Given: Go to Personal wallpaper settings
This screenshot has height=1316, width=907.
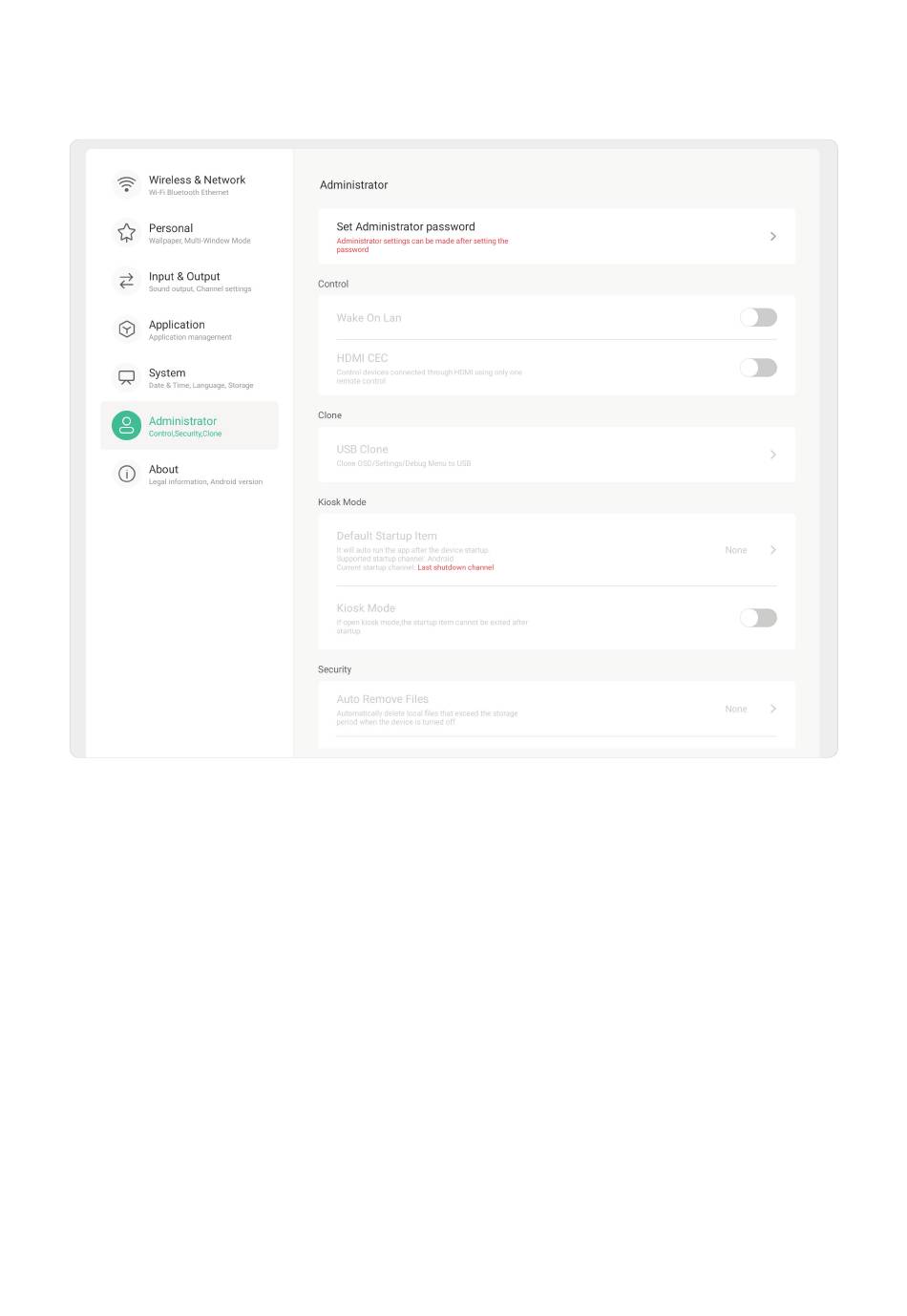Looking at the screenshot, I should click(189, 232).
